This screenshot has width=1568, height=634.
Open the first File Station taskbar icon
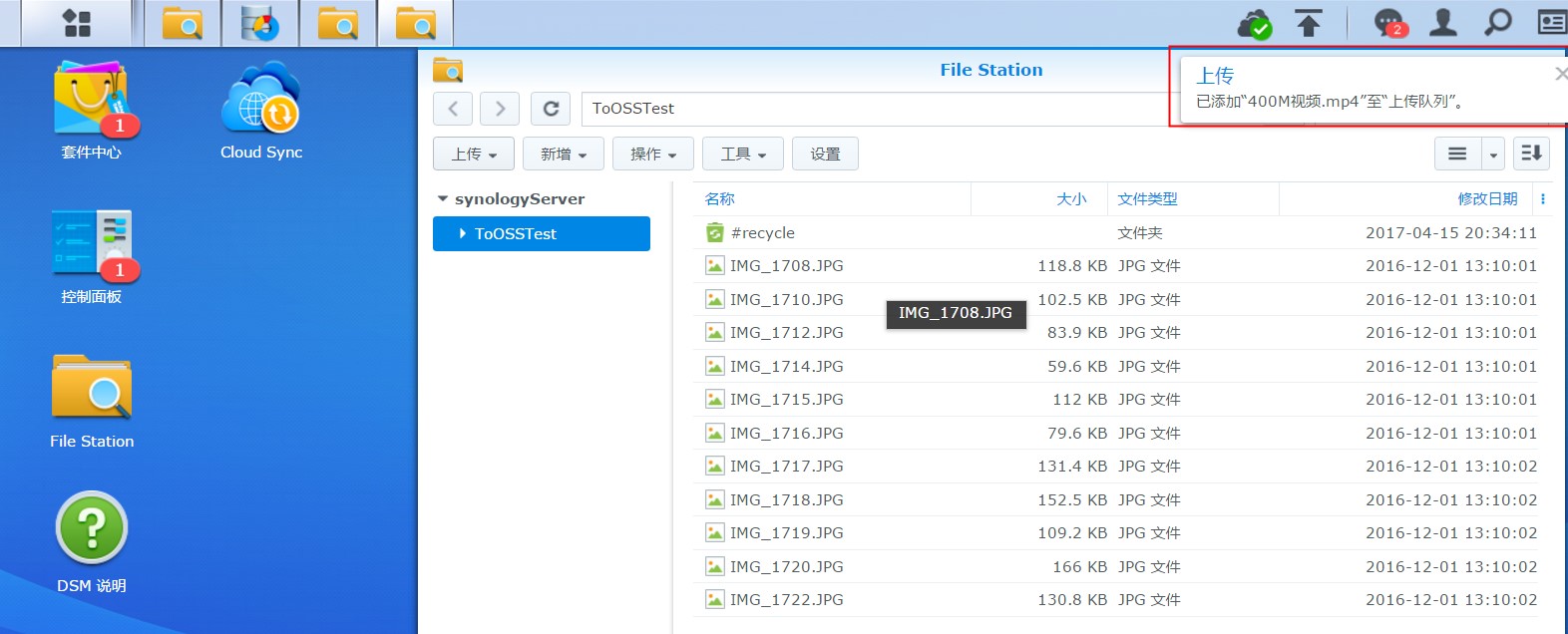coord(183,23)
